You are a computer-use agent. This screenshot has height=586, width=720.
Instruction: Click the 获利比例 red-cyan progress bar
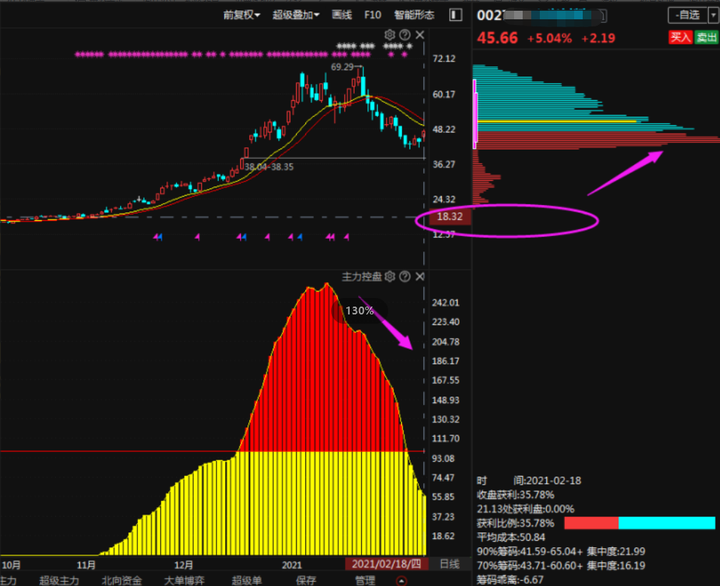click(640, 523)
